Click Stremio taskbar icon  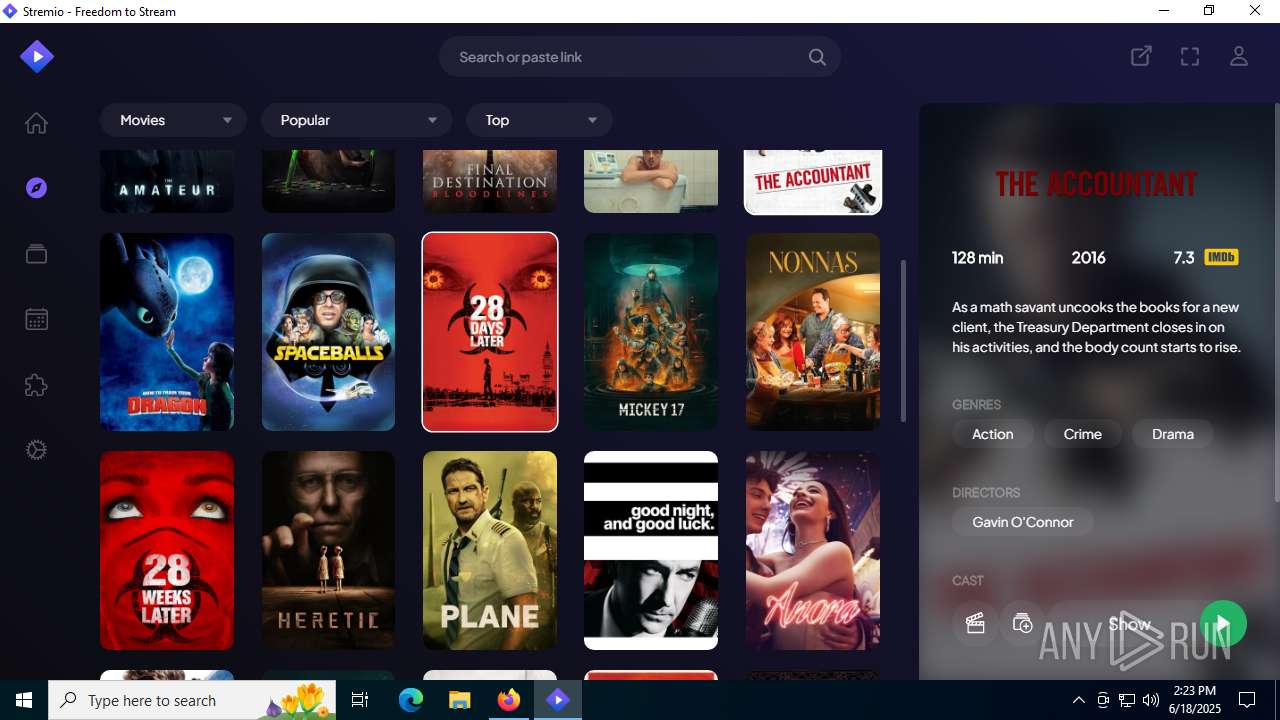pos(558,700)
